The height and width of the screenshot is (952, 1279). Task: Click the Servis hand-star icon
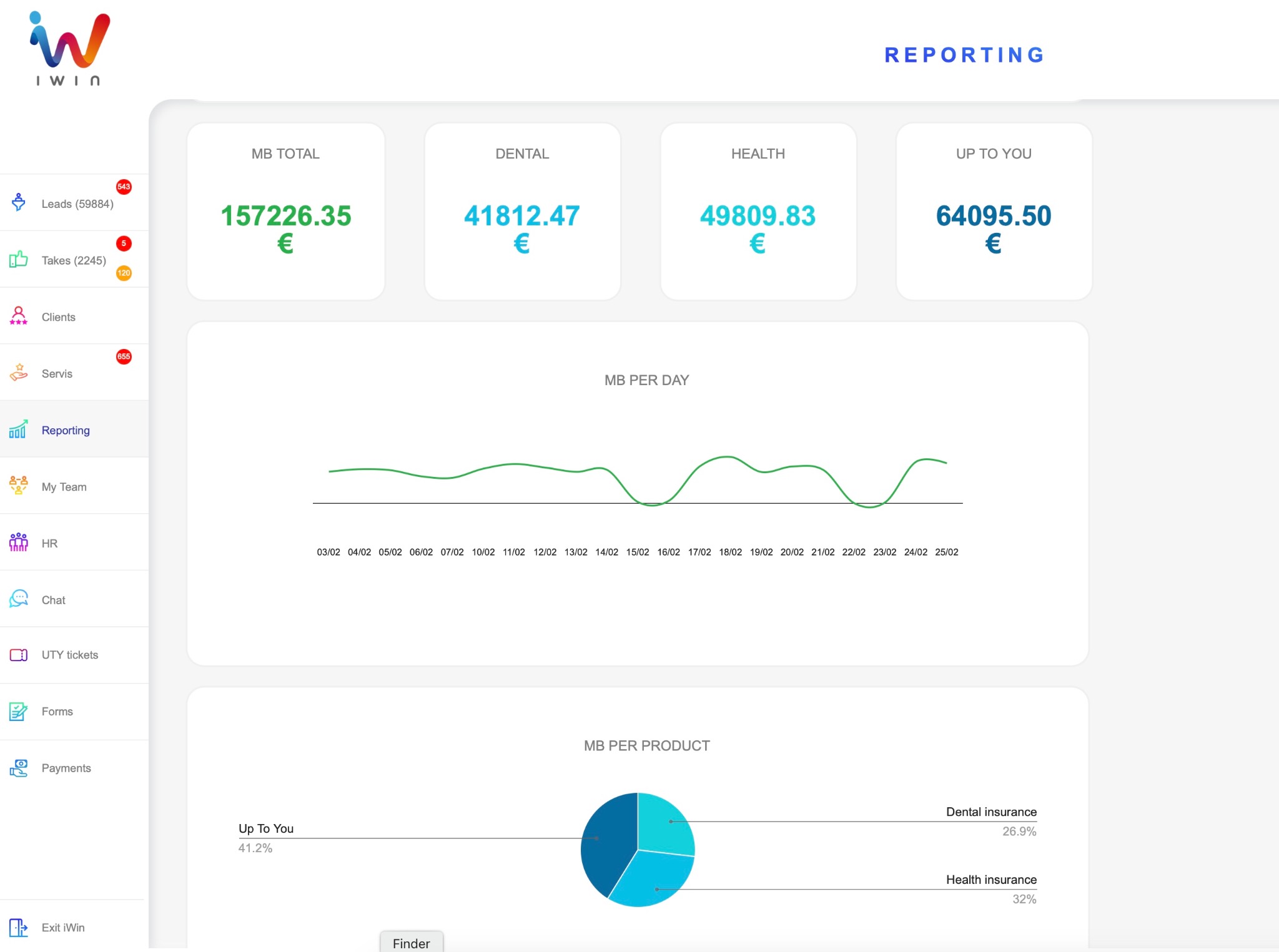tap(19, 373)
